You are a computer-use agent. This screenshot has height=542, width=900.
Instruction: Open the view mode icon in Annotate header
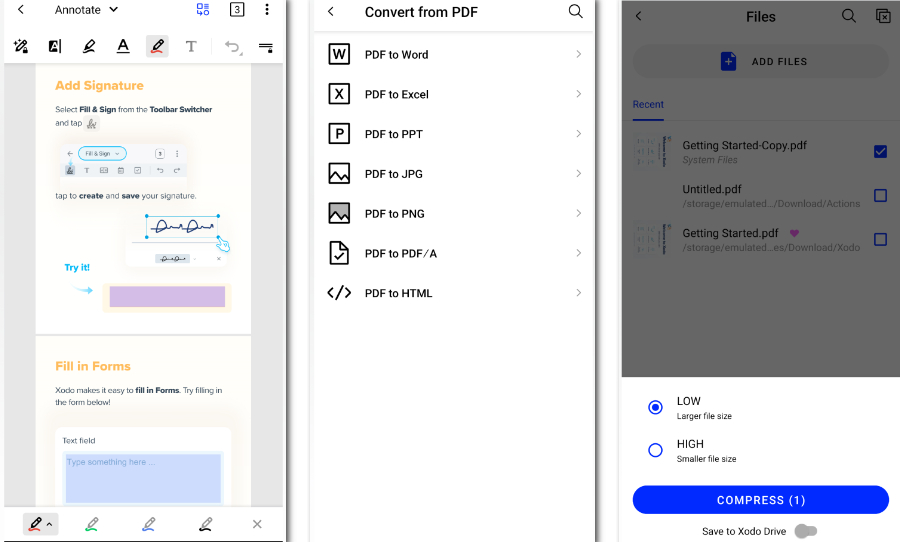click(203, 10)
